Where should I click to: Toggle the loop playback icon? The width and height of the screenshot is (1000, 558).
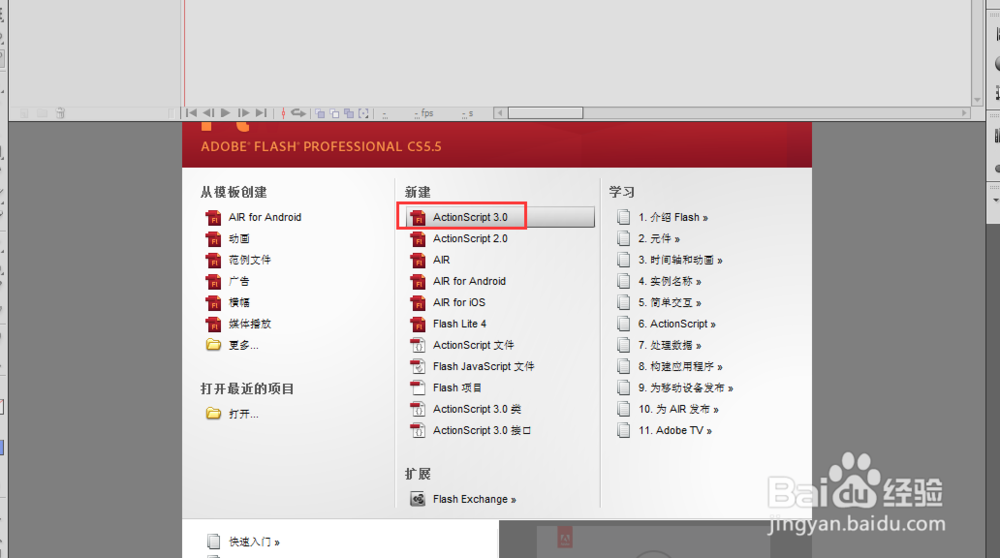[x=298, y=113]
